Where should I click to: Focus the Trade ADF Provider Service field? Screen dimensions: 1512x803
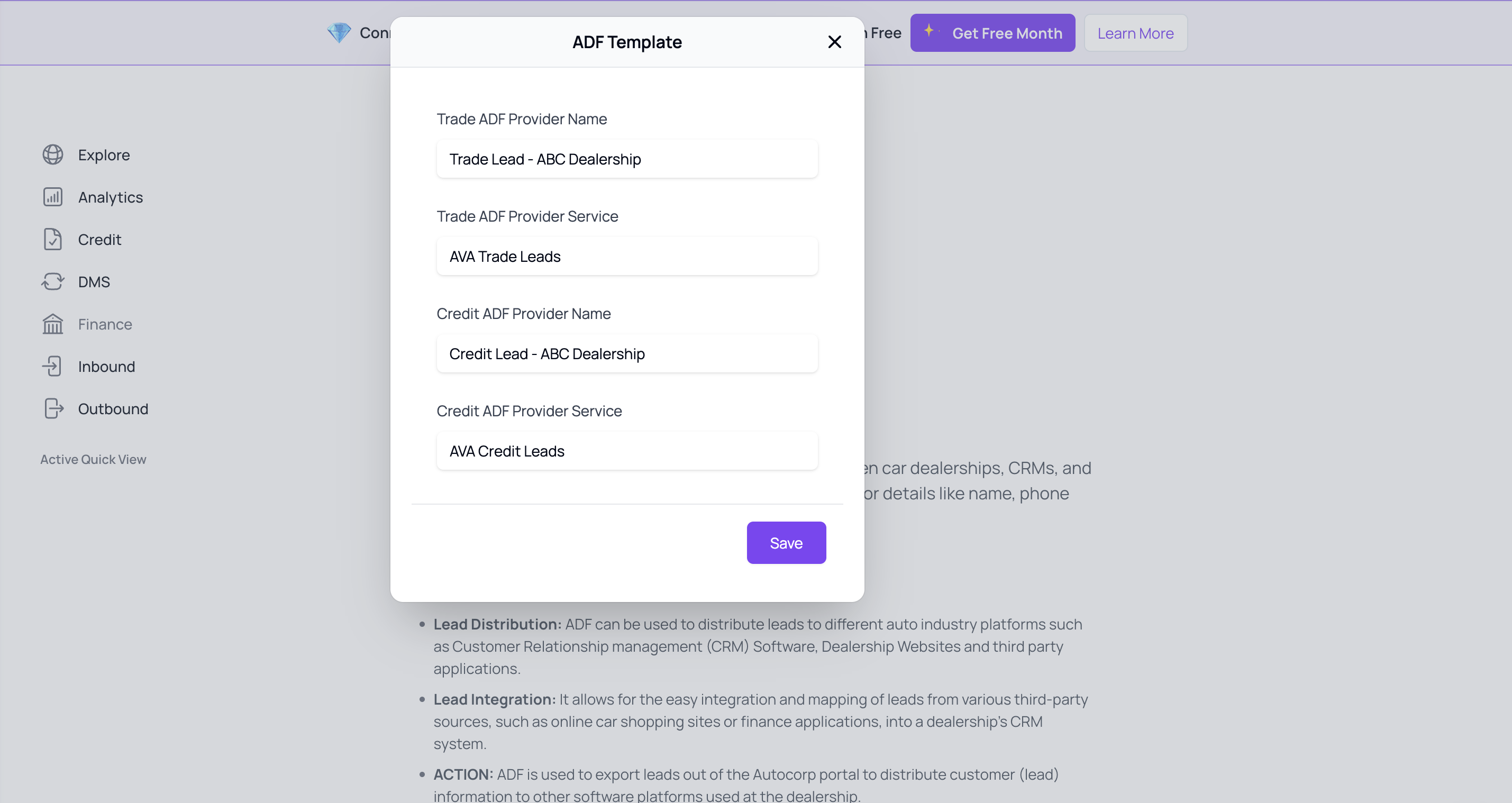click(x=627, y=257)
